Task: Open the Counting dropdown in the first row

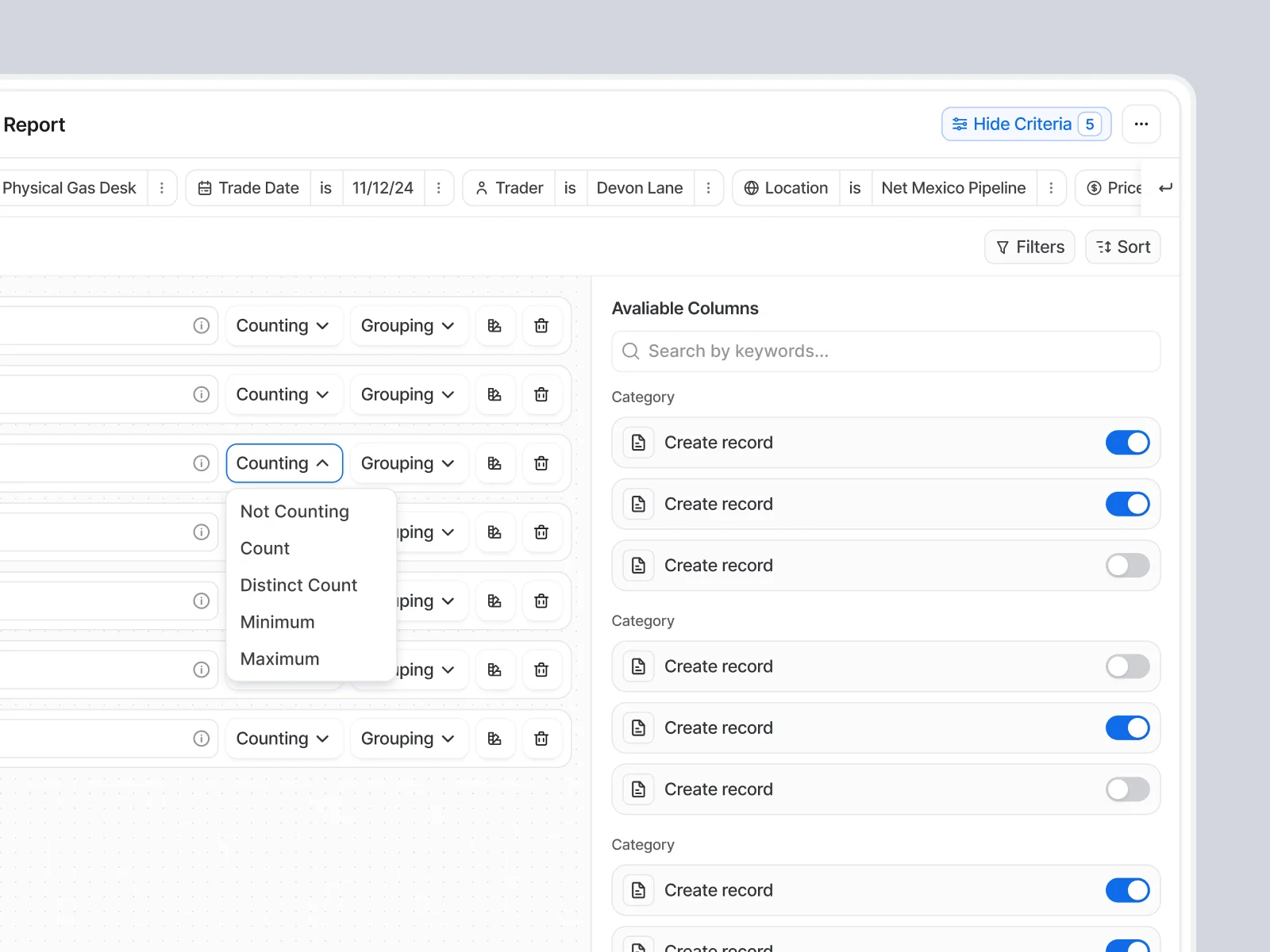Action: click(283, 325)
